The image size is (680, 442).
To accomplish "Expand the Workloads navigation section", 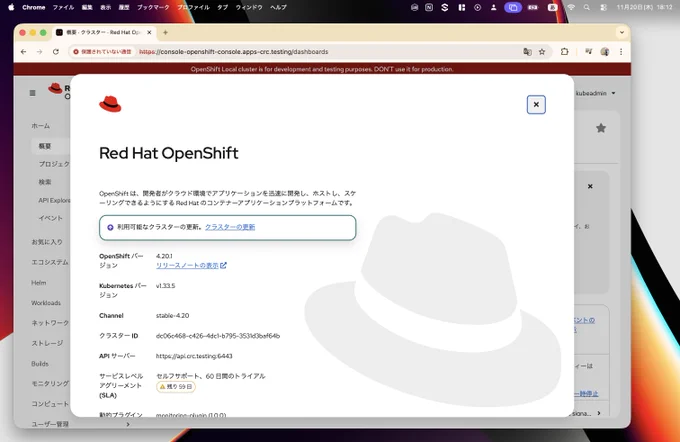I will pyautogui.click(x=46, y=303).
